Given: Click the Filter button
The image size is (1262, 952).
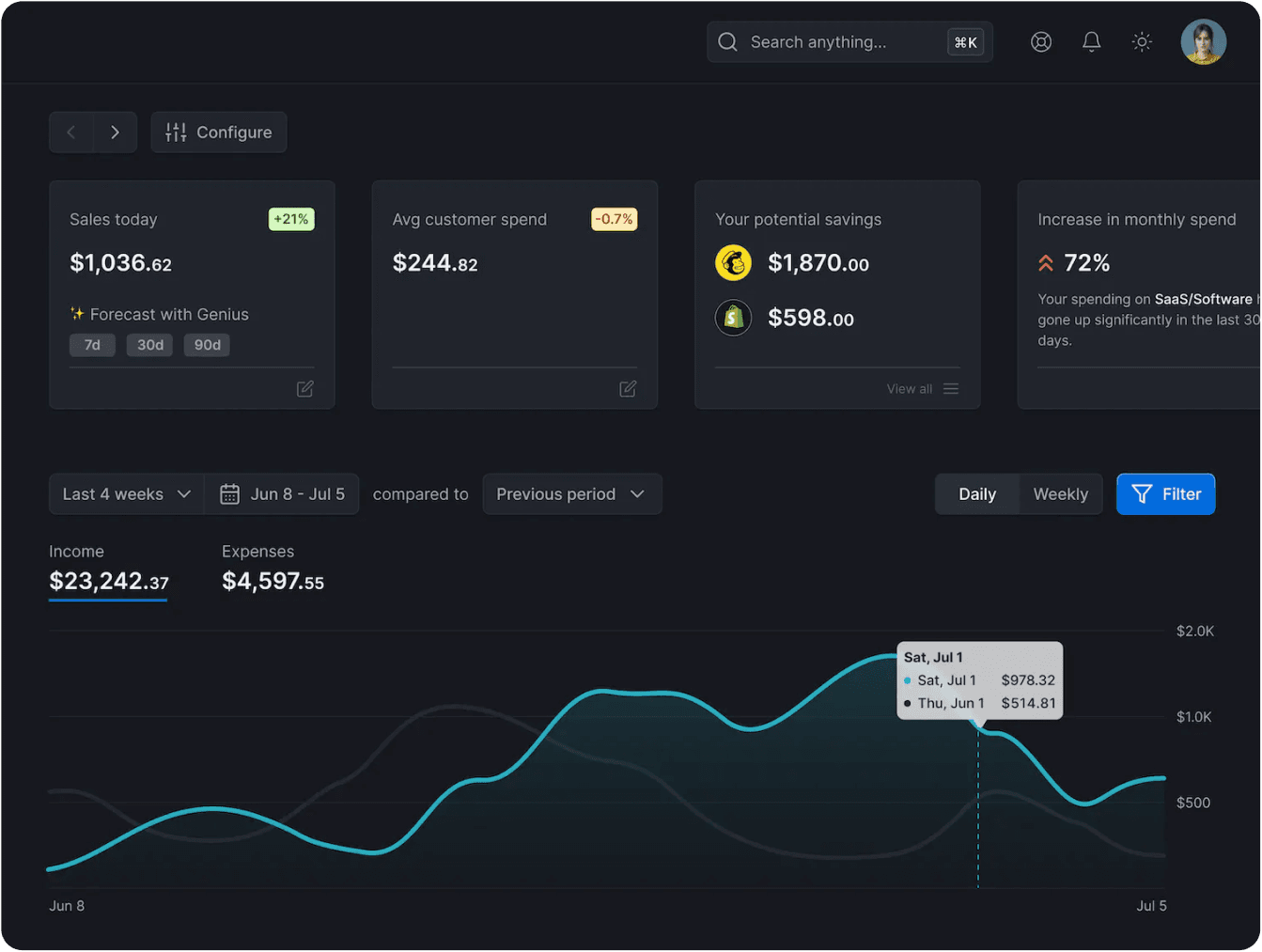Looking at the screenshot, I should pyautogui.click(x=1165, y=493).
